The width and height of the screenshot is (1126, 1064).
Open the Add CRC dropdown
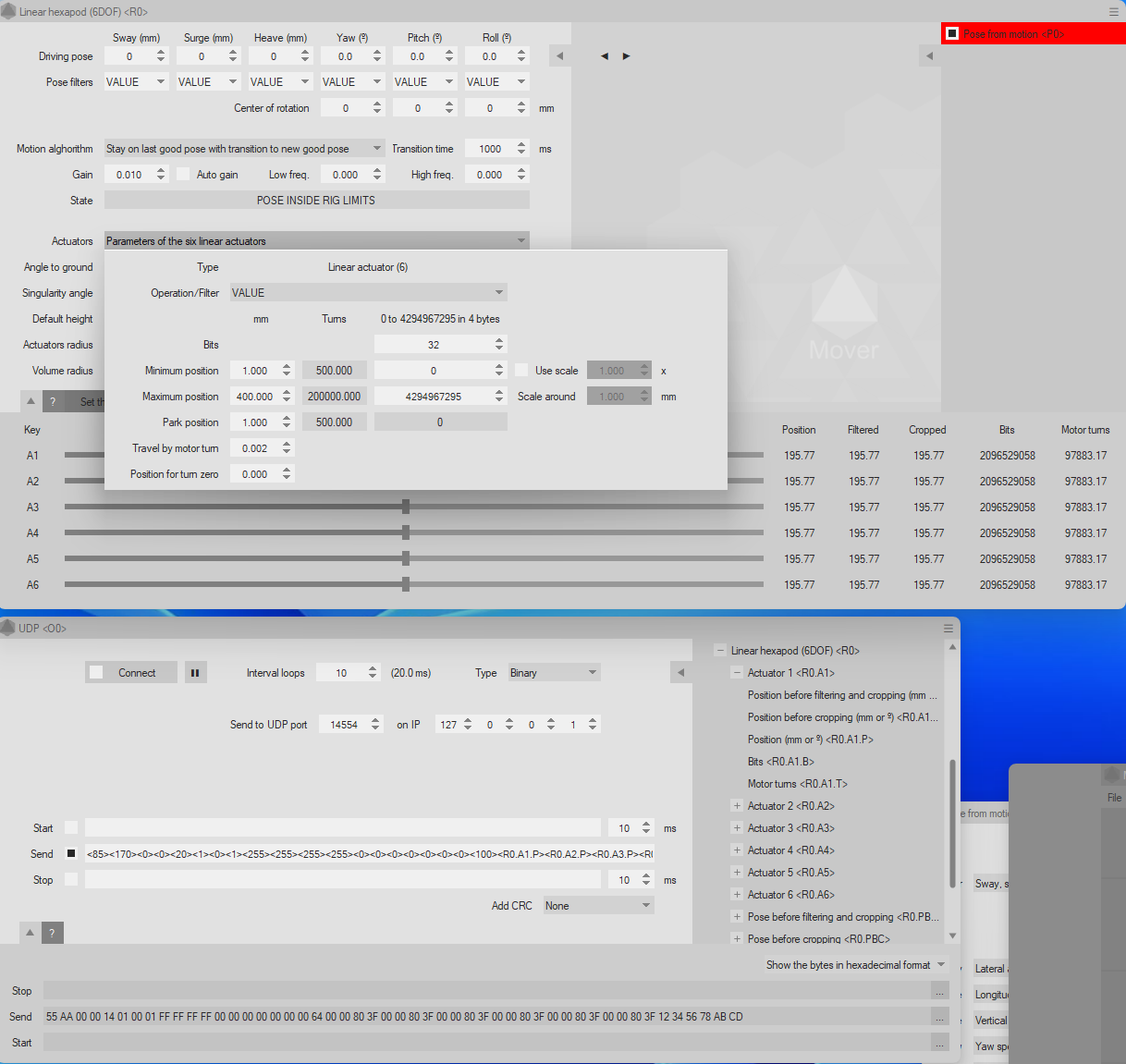tap(597, 905)
